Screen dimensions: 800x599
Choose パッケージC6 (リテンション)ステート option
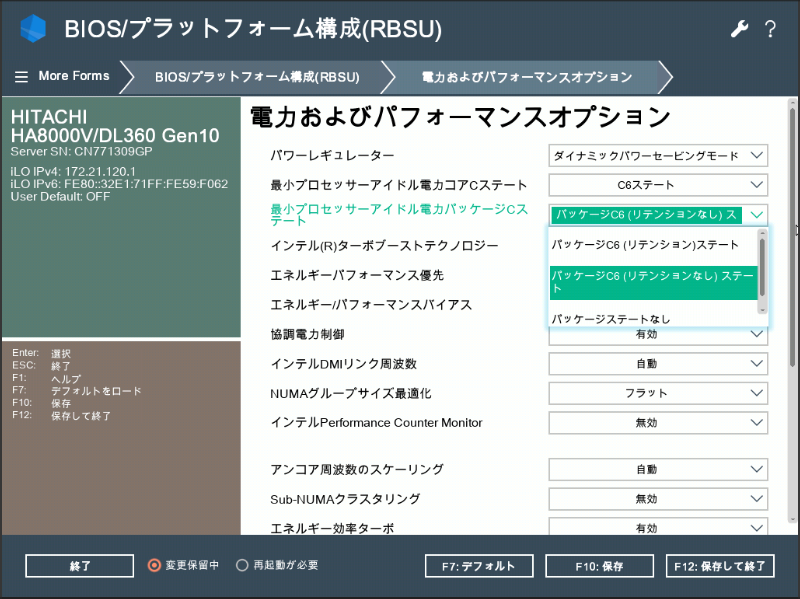653,245
